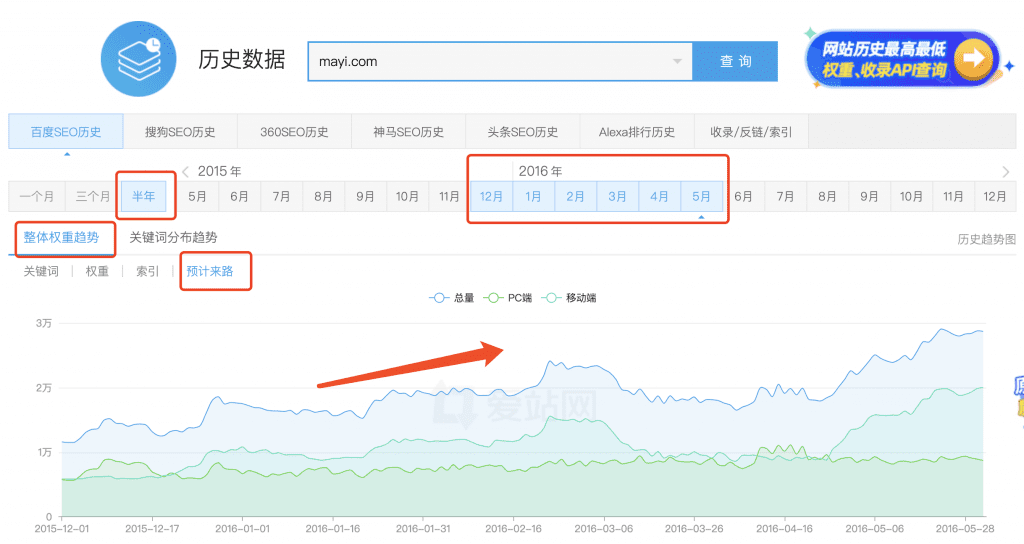Select the 关键词分布趋势 tab
The width and height of the screenshot is (1024, 544).
pos(173,238)
